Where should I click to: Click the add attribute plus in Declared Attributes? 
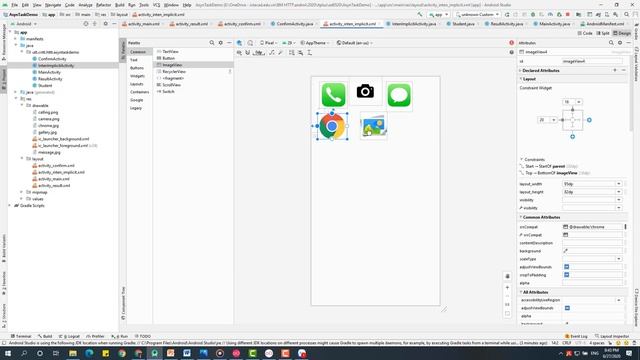(615, 70)
